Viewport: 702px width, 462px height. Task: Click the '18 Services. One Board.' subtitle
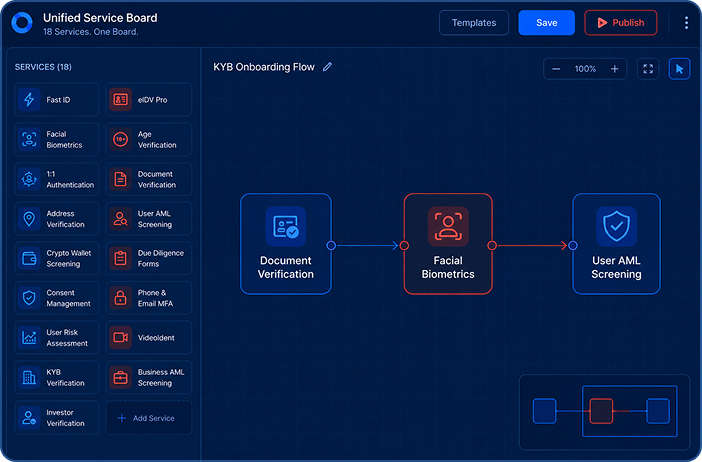pyautogui.click(x=90, y=32)
